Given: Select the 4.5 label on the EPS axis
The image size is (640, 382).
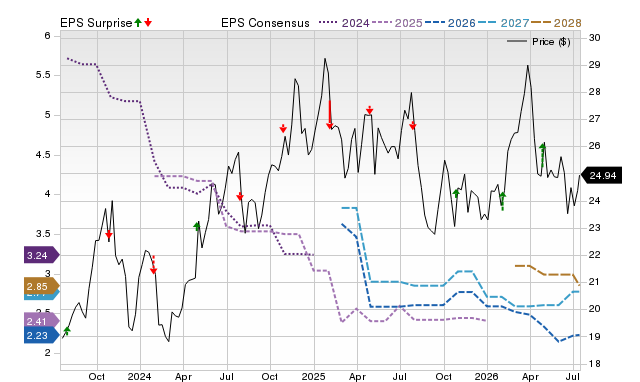Looking at the screenshot, I should (x=43, y=155).
